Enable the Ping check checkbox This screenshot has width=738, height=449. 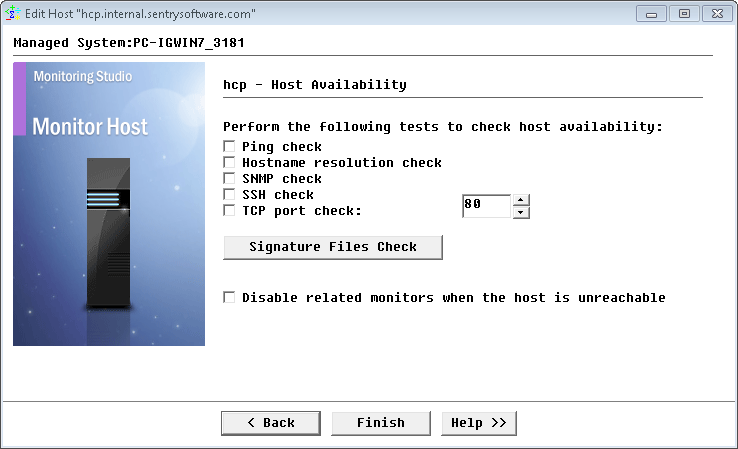point(229,146)
